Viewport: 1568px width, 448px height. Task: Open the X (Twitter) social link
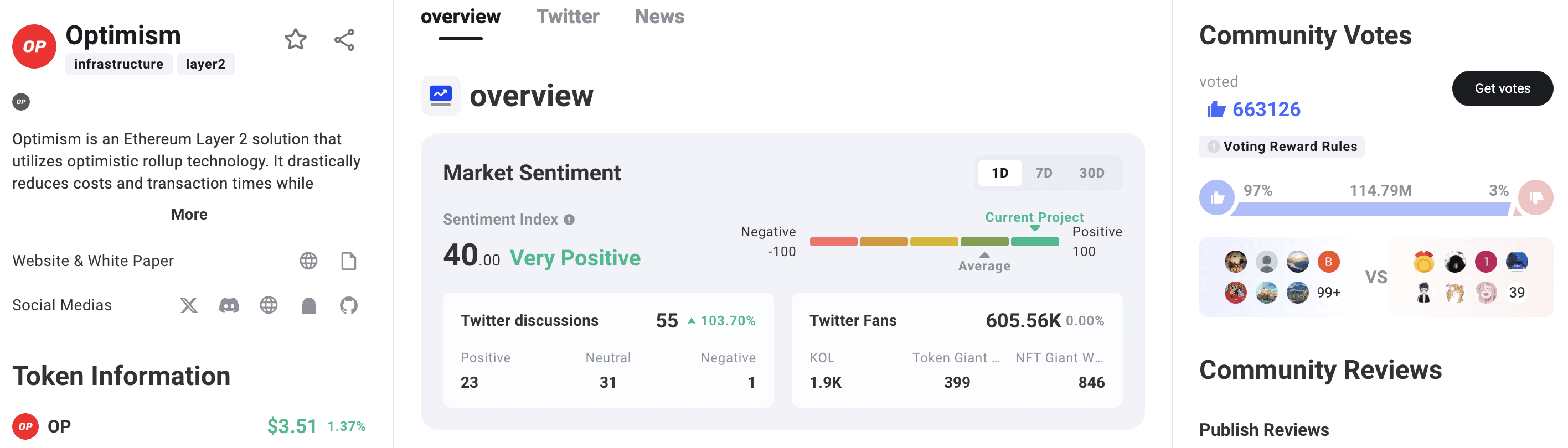click(189, 305)
